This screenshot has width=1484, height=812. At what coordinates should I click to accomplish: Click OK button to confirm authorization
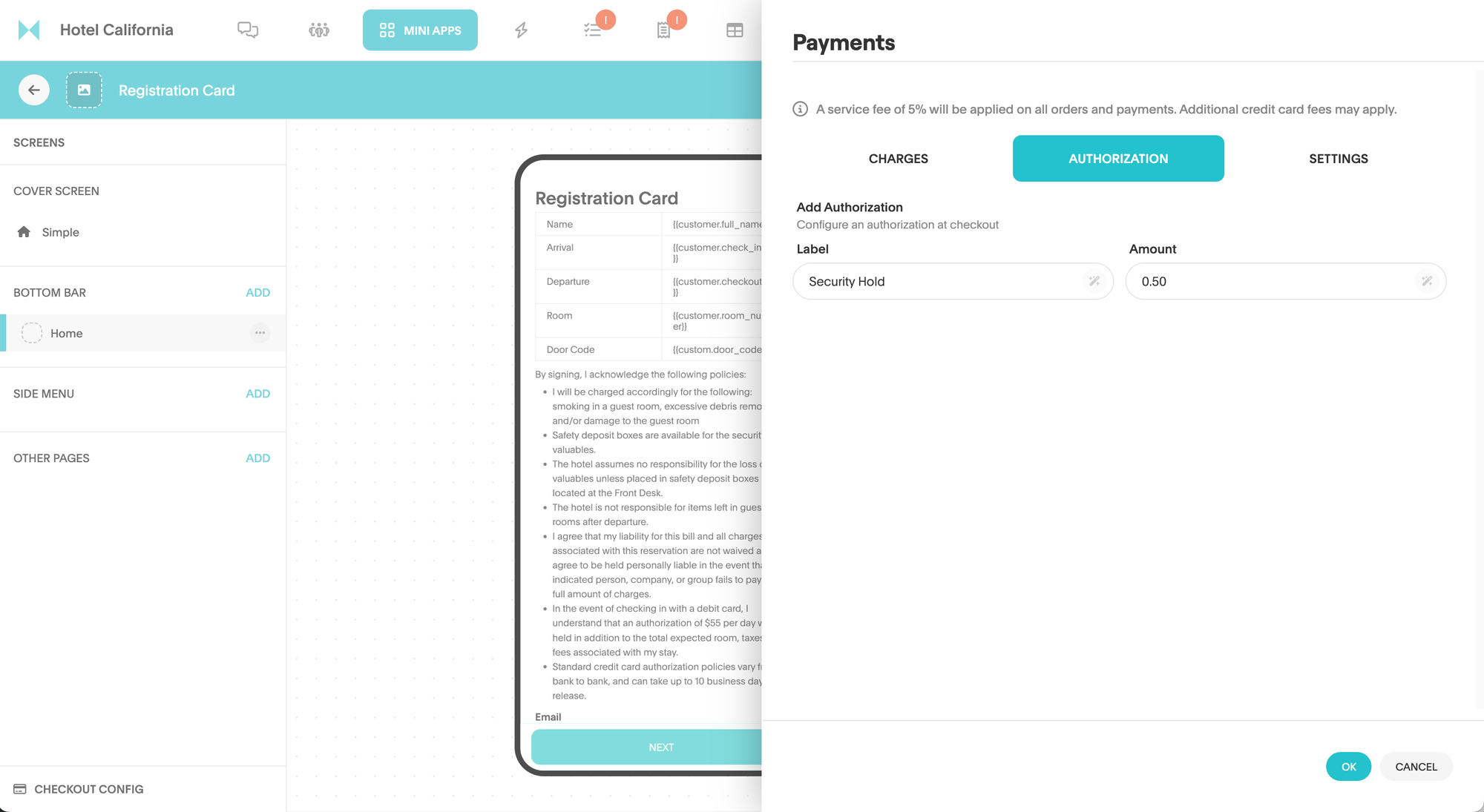pos(1348,766)
